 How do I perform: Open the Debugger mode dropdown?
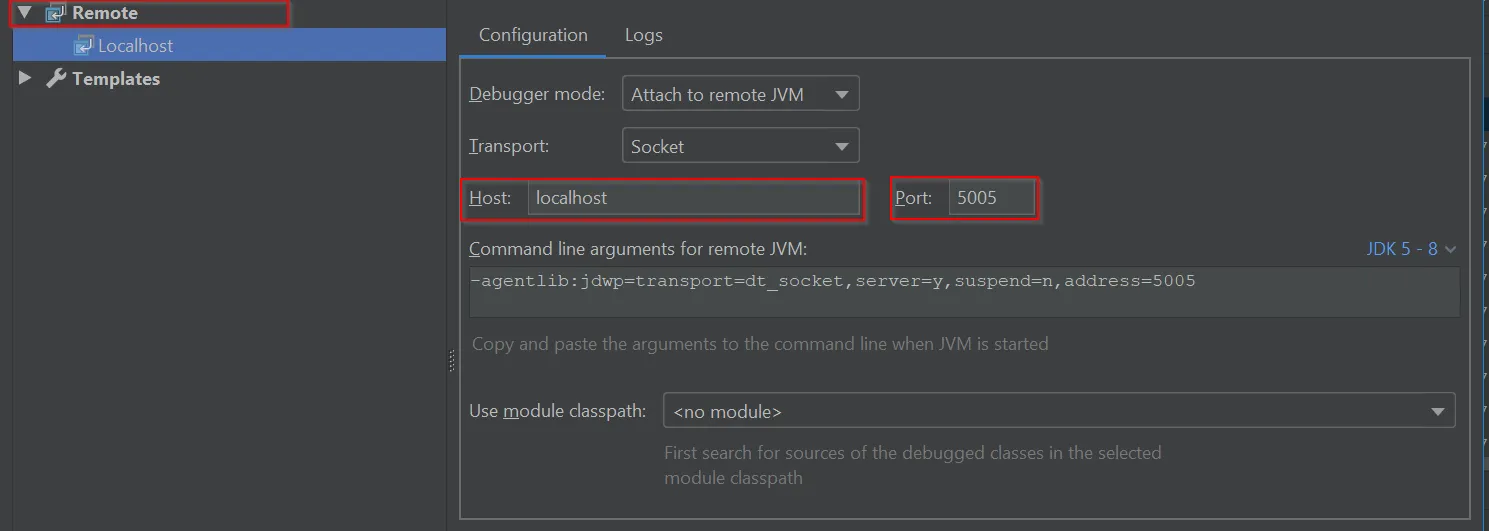[741, 94]
